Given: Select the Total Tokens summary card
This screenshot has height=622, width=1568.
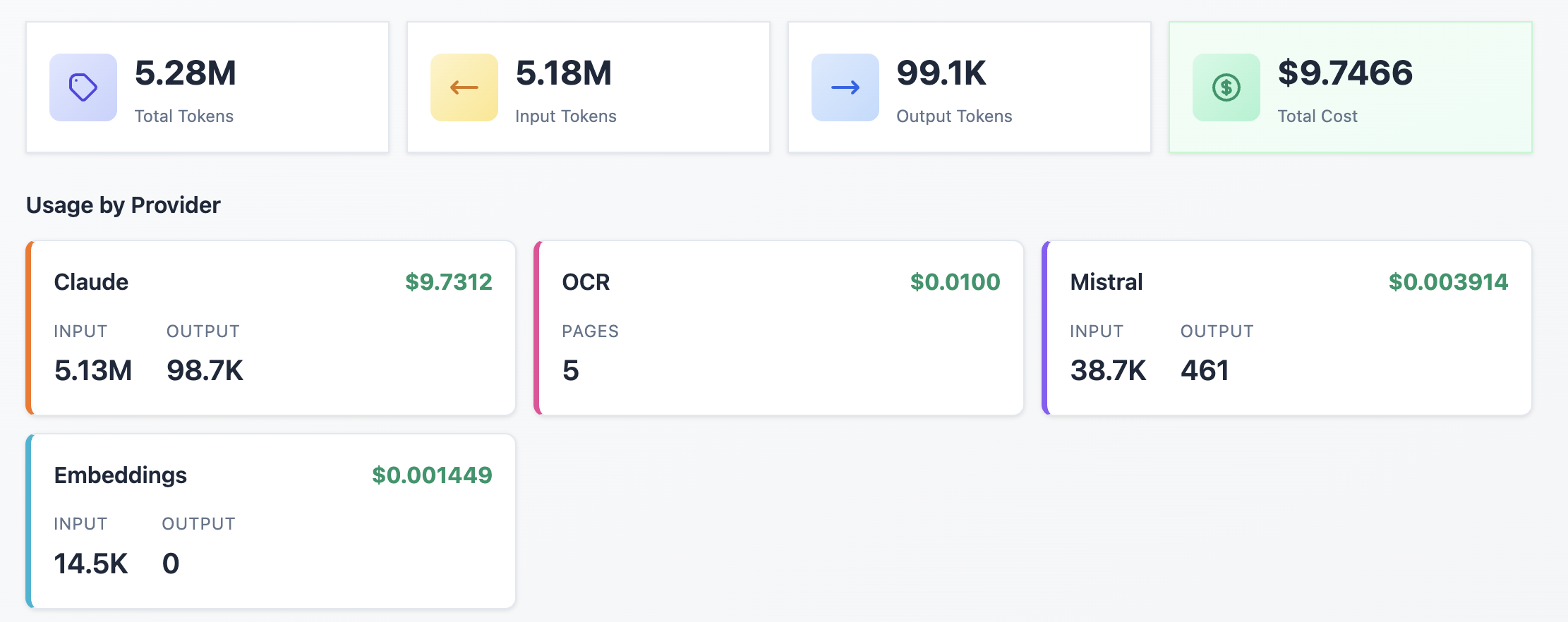Looking at the screenshot, I should (x=207, y=87).
